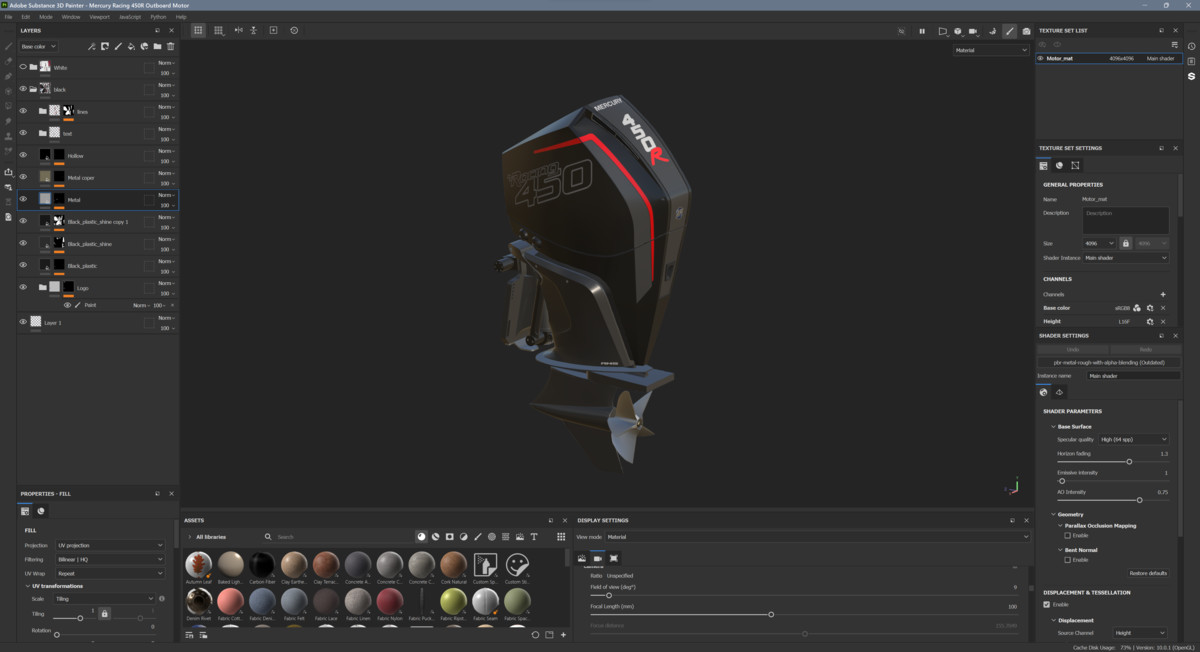Click the Add folder icon in Layers
This screenshot has height=652, width=1200.
[157, 46]
